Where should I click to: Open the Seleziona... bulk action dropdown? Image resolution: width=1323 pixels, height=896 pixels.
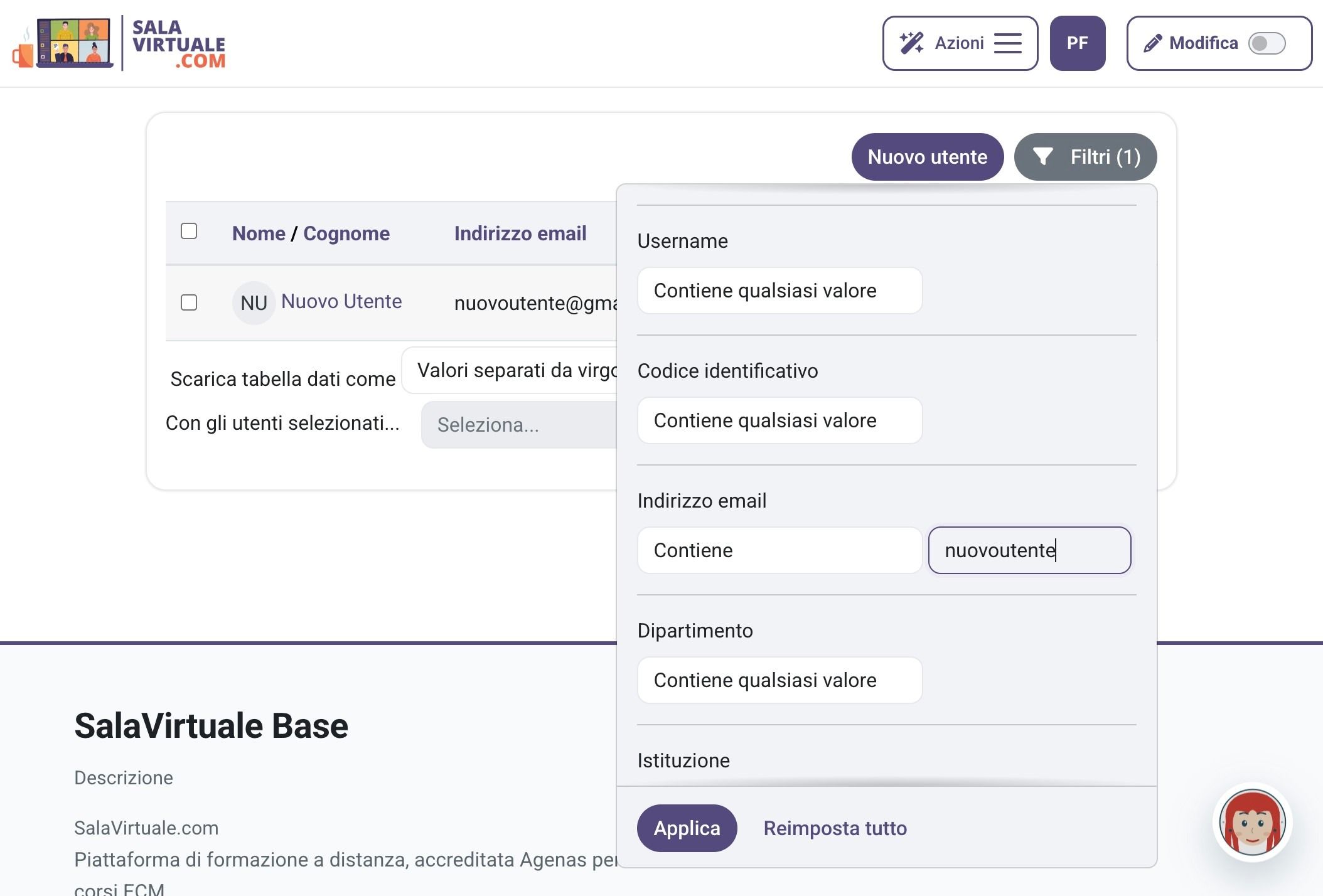[519, 425]
